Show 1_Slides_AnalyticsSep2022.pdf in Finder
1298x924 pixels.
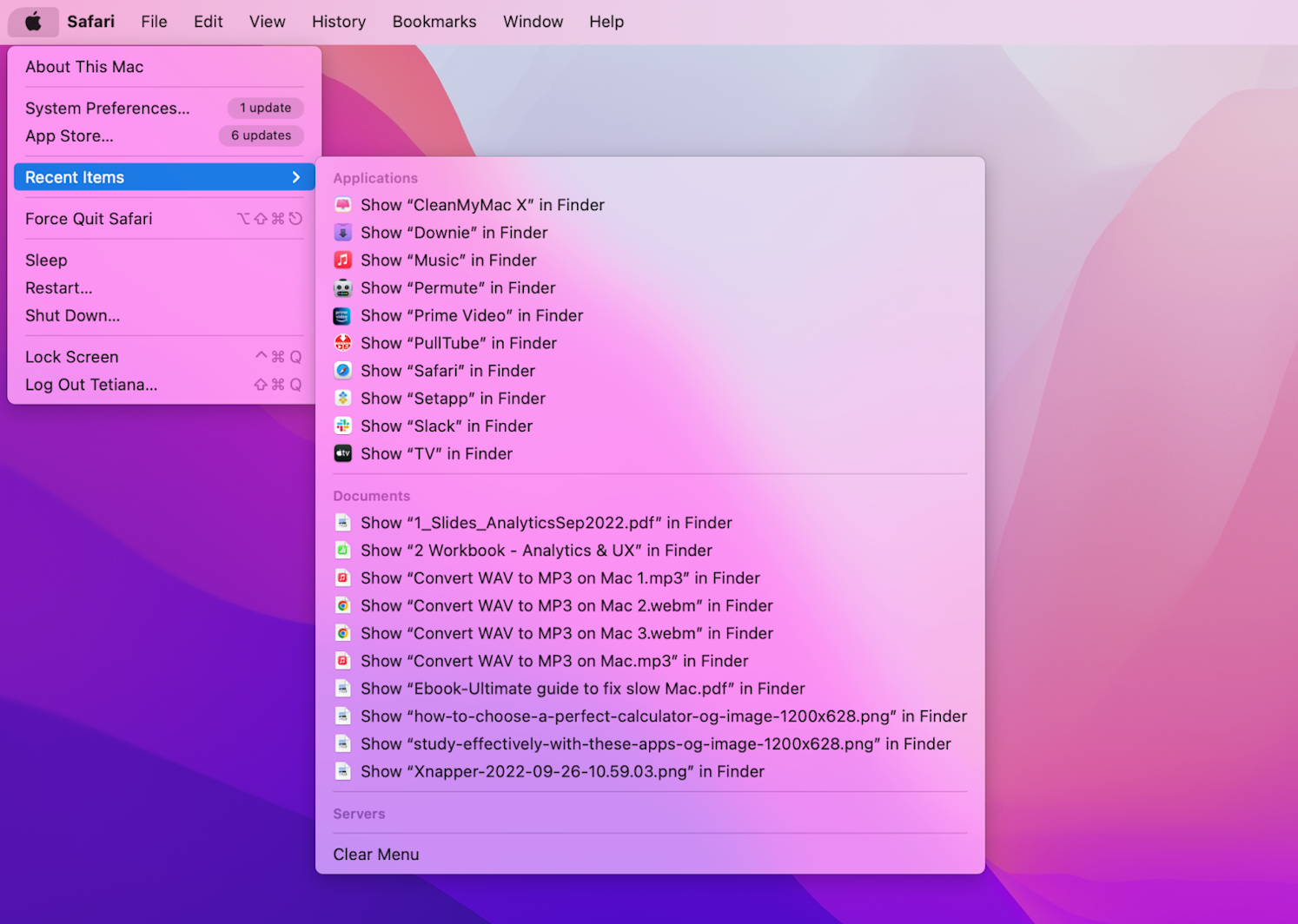[546, 523]
